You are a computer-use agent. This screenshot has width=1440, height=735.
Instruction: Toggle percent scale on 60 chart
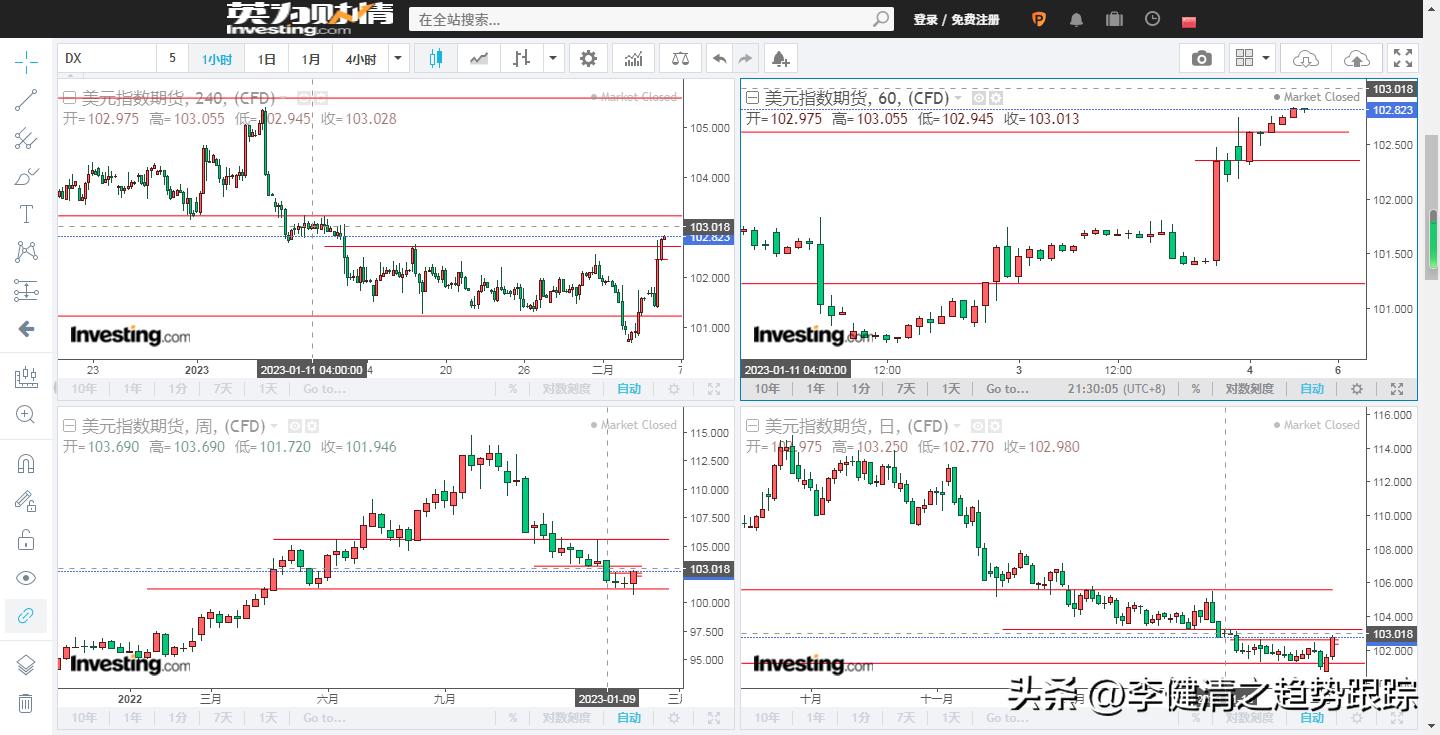pos(1195,389)
